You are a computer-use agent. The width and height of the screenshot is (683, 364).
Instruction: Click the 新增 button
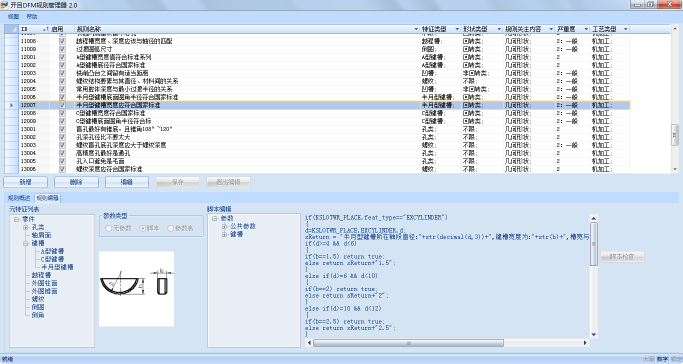[x=26, y=182]
